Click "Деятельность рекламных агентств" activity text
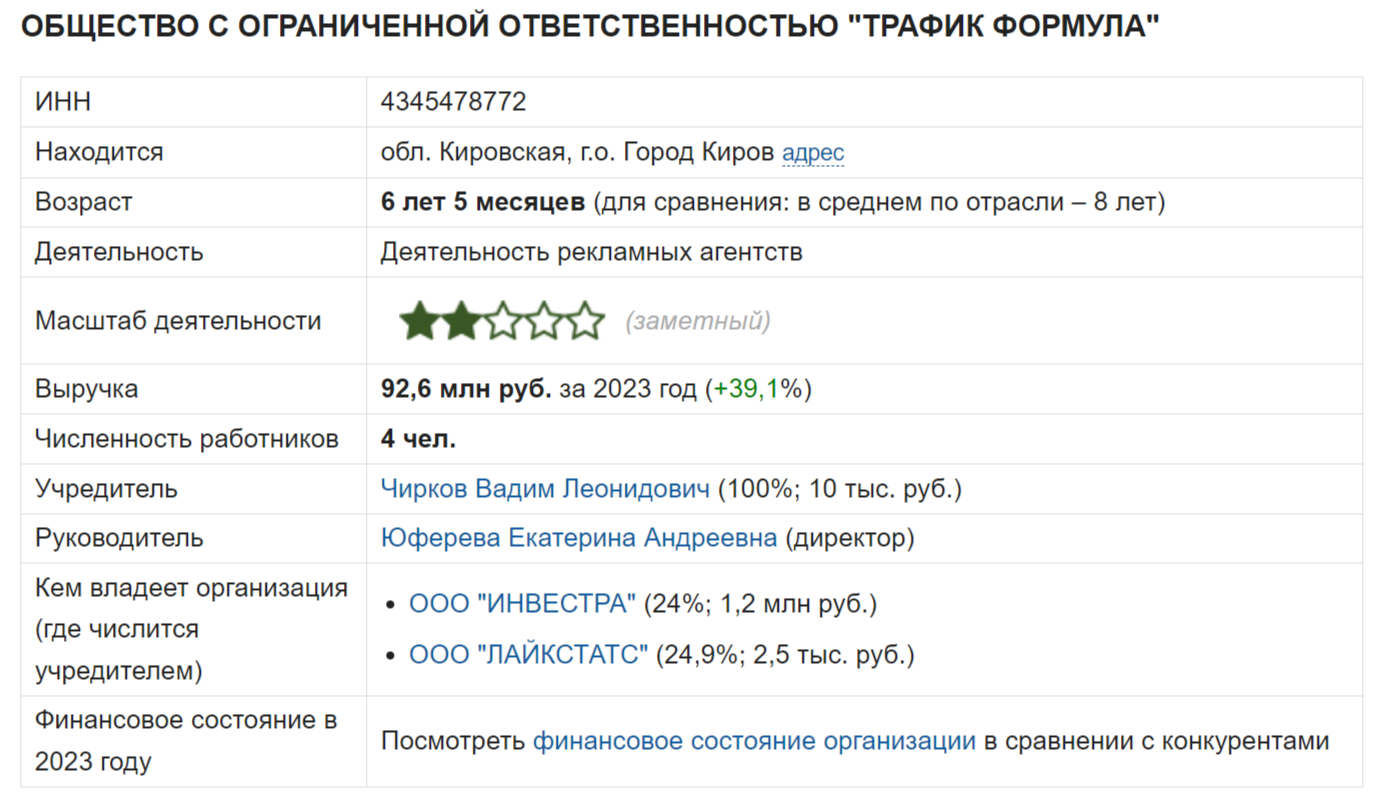1374x796 pixels. (x=591, y=252)
